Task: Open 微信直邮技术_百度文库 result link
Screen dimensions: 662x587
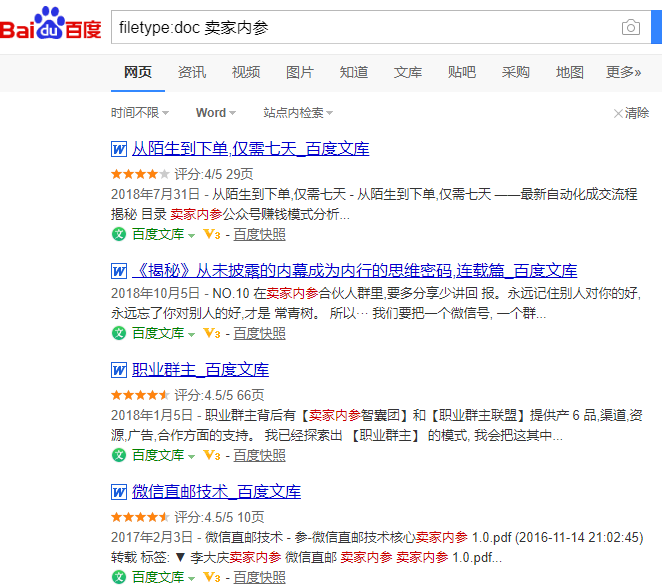Action: (x=217, y=492)
